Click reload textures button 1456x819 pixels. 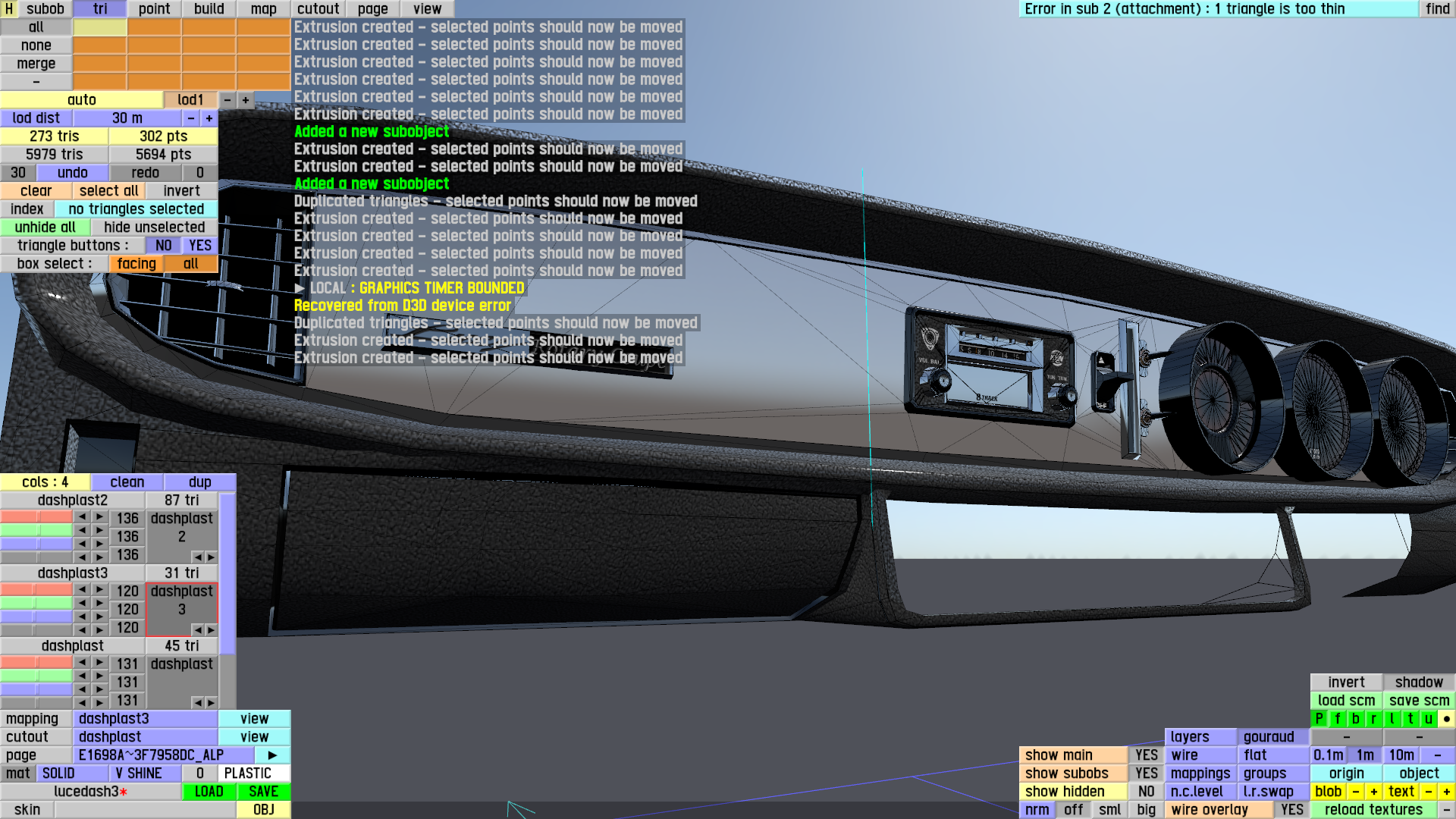[1373, 810]
